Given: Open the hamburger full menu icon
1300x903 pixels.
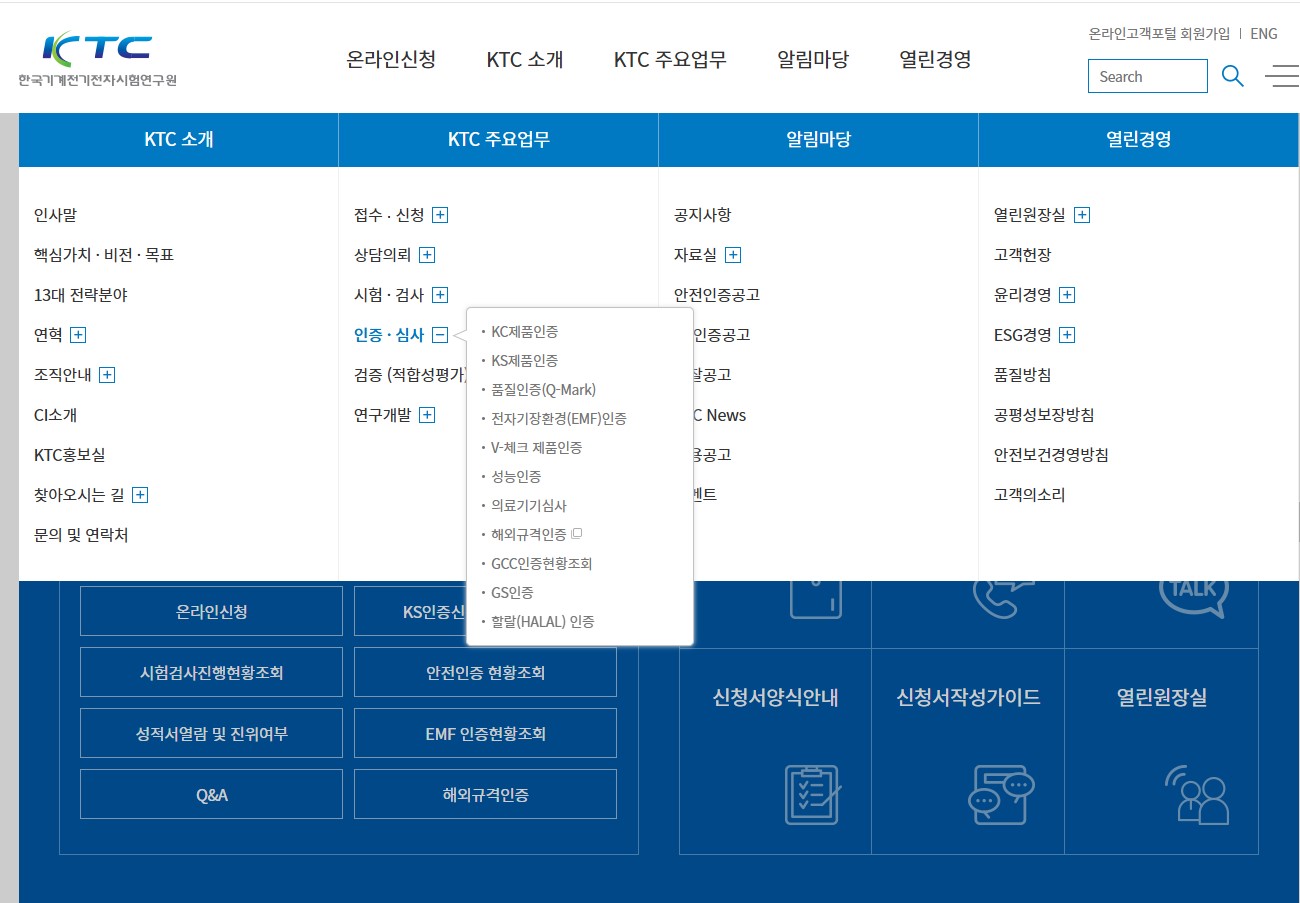Looking at the screenshot, I should coord(1282,76).
